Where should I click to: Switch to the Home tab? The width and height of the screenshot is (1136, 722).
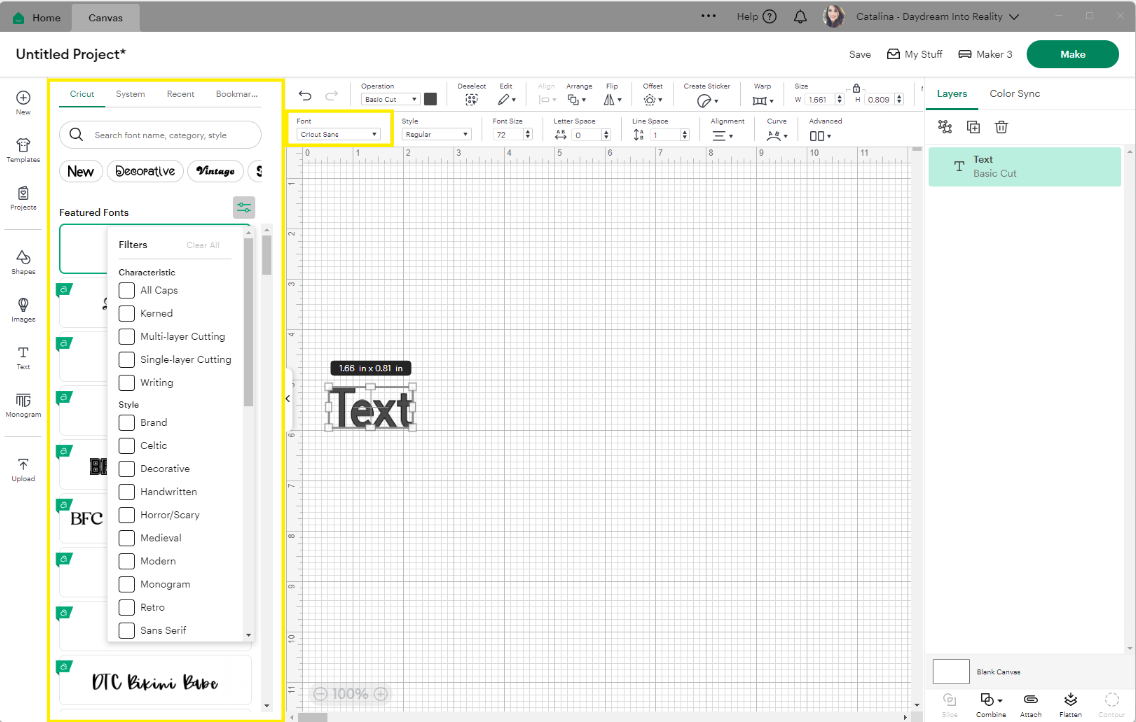coord(38,17)
